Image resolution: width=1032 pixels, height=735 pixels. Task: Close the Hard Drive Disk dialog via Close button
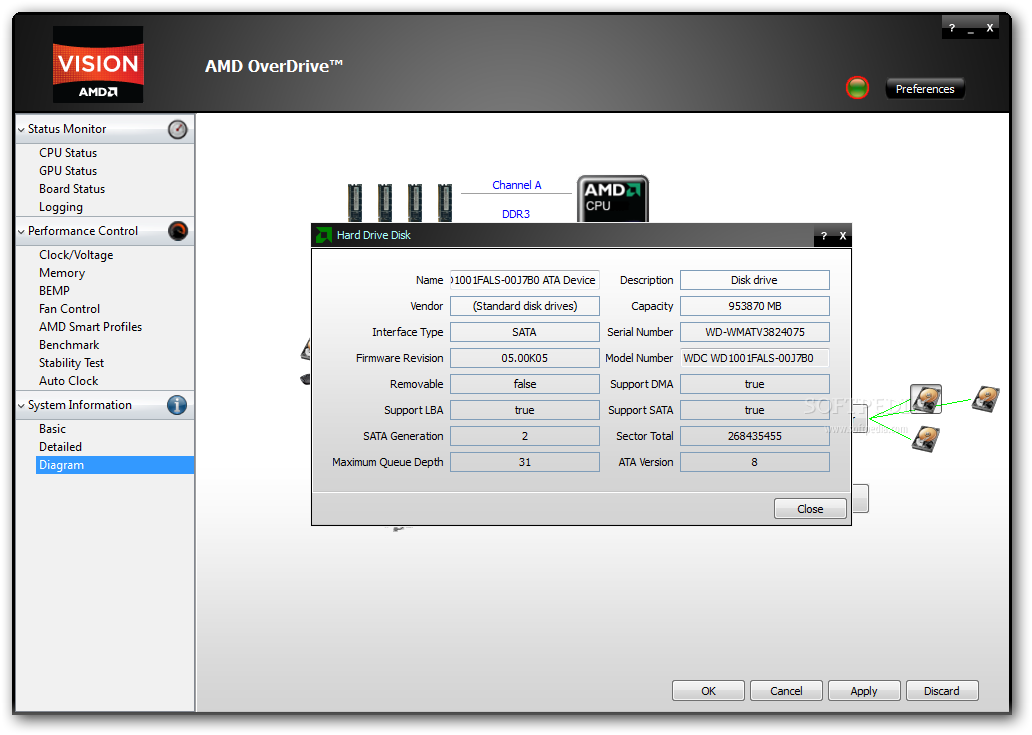[810, 509]
